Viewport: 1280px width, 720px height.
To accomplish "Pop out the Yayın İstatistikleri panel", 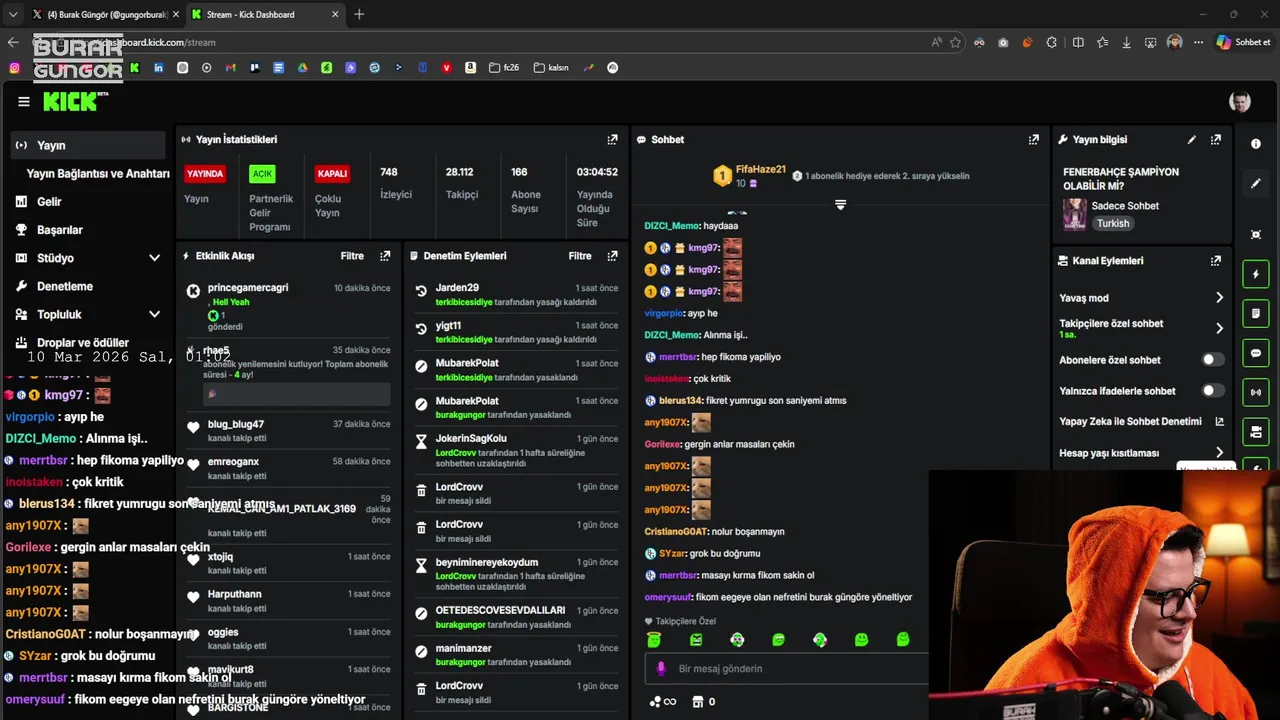I will (612, 140).
